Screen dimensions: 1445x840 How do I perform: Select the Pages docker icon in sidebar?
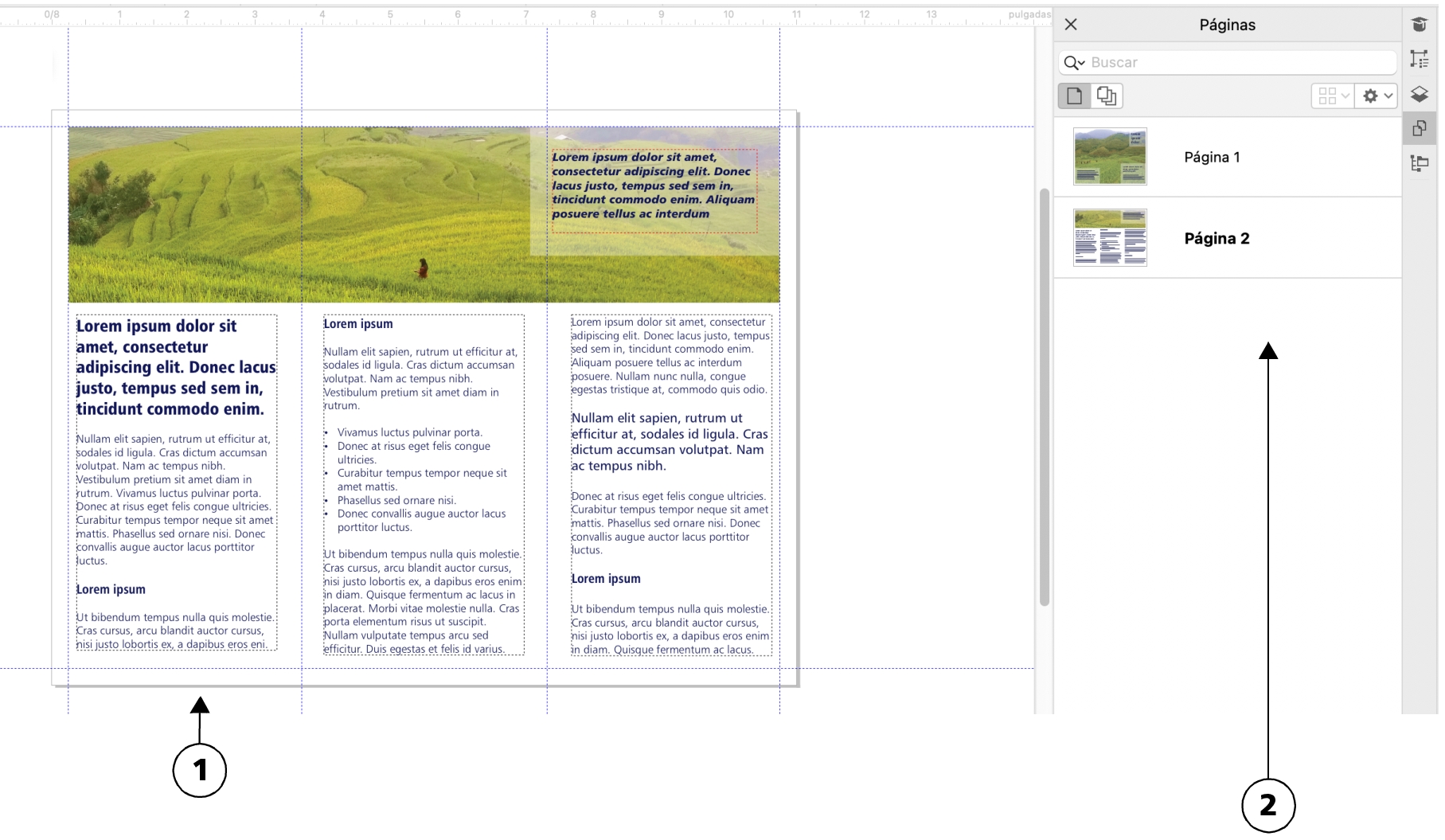coord(1419,128)
